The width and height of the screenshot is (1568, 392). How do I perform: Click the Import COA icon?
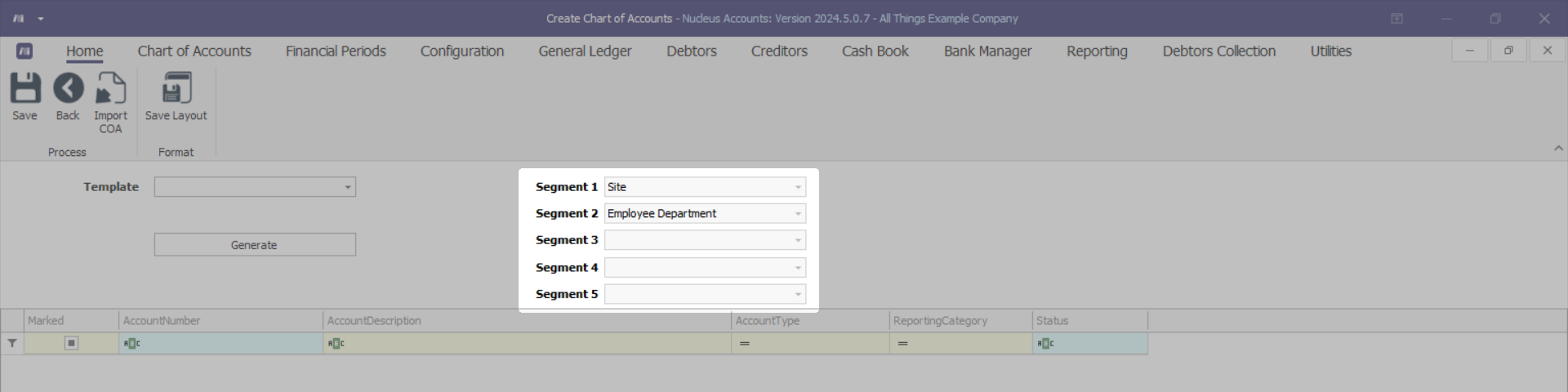tap(110, 88)
